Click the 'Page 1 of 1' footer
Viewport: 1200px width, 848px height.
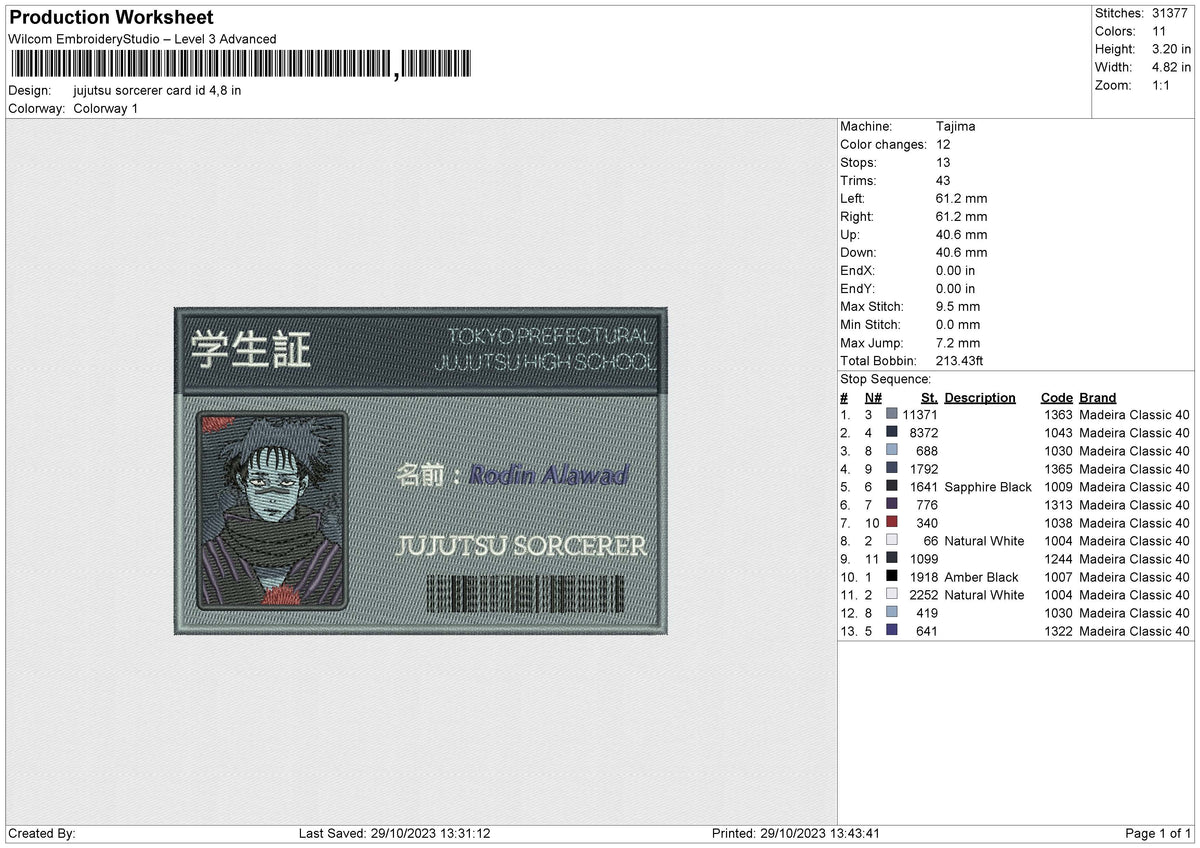1158,834
